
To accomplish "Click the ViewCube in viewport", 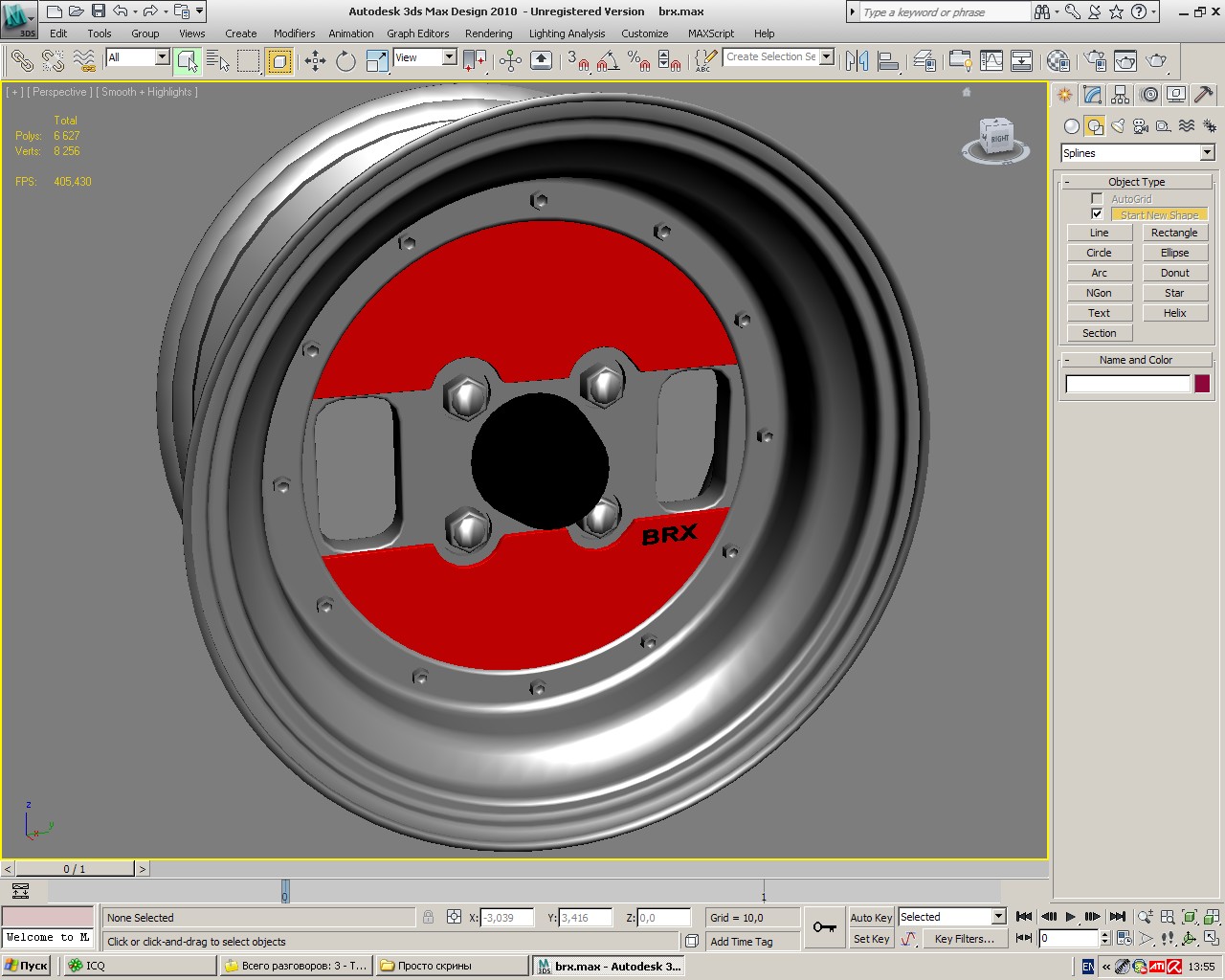I will point(996,140).
